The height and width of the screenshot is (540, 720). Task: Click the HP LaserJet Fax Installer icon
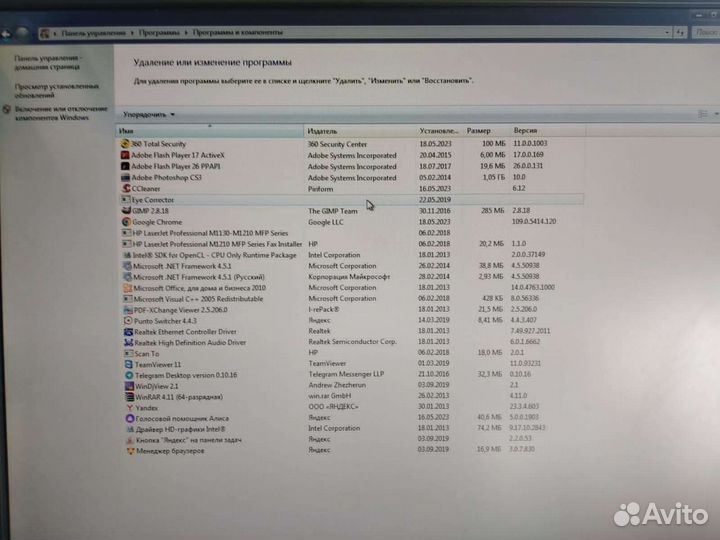127,244
